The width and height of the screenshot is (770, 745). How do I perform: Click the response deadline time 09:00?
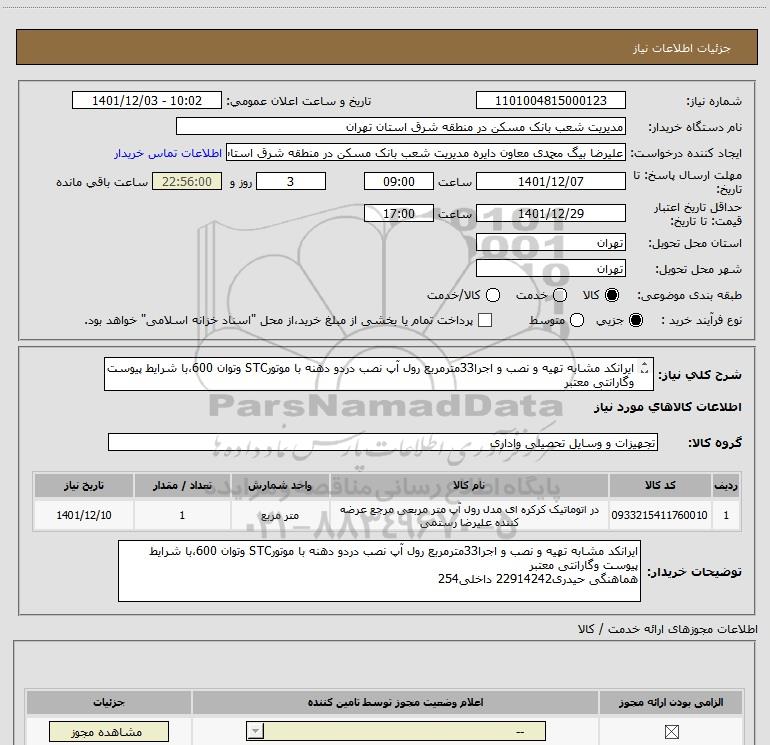click(x=399, y=181)
